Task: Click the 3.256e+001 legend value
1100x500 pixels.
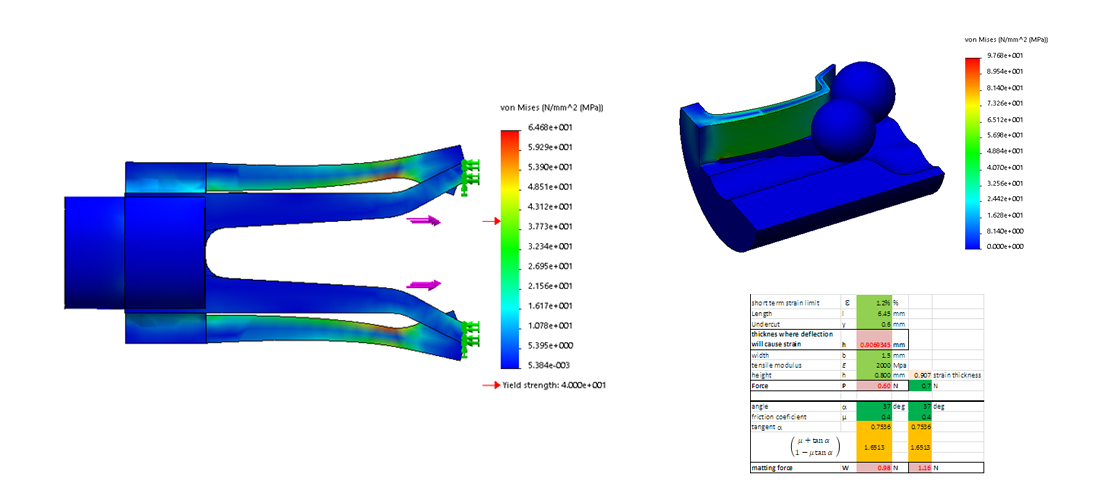Action: tap(1006, 183)
